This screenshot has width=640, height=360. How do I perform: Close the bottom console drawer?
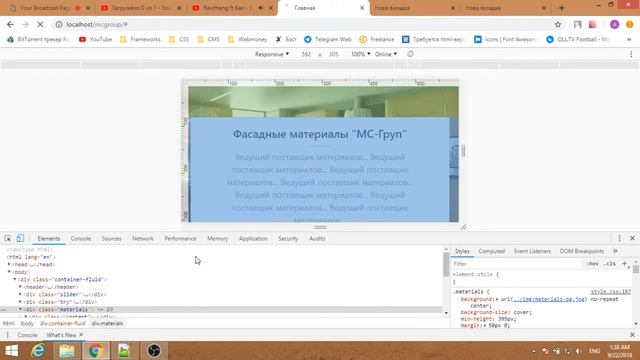(632, 335)
